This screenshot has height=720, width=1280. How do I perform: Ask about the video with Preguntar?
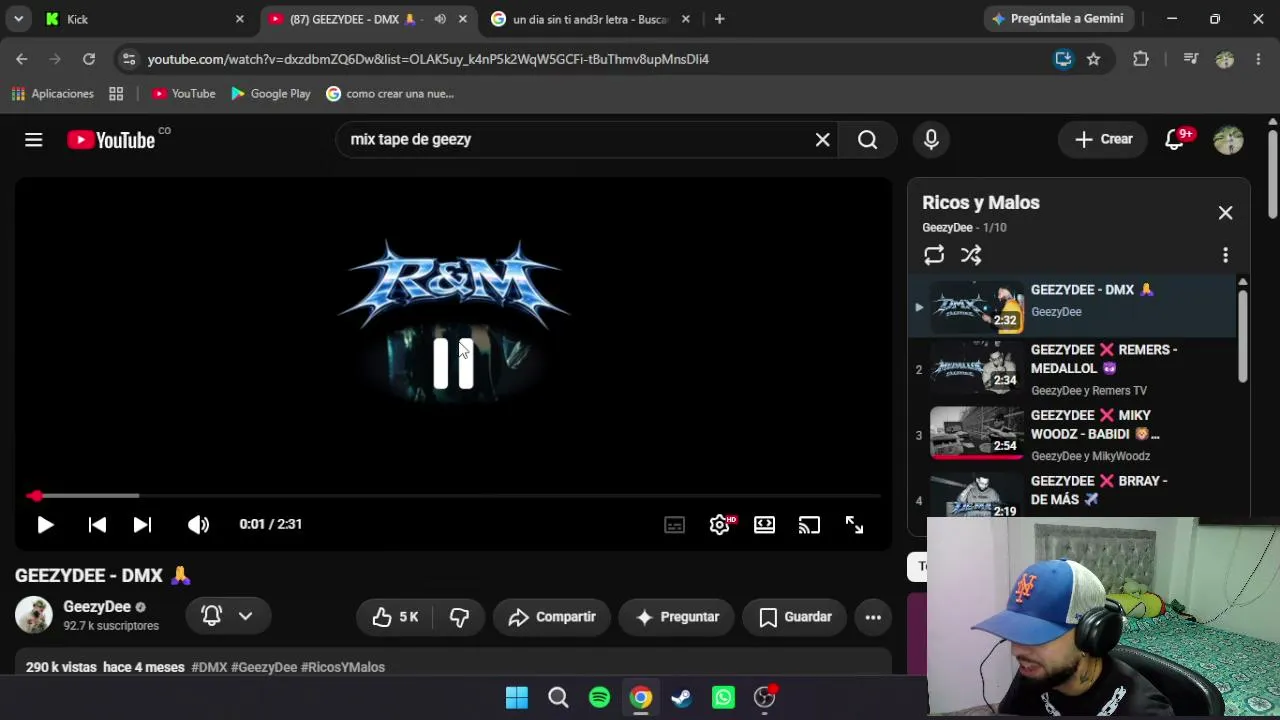coord(677,617)
